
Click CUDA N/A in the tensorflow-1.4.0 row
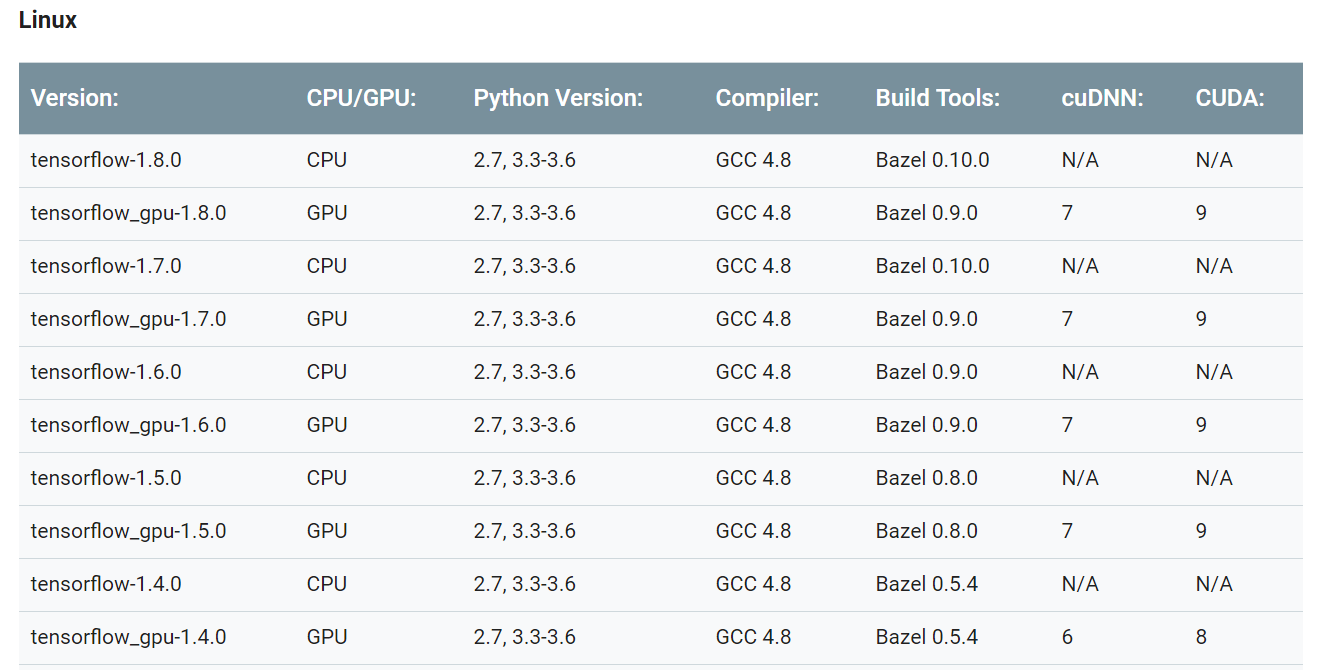[x=1214, y=584]
